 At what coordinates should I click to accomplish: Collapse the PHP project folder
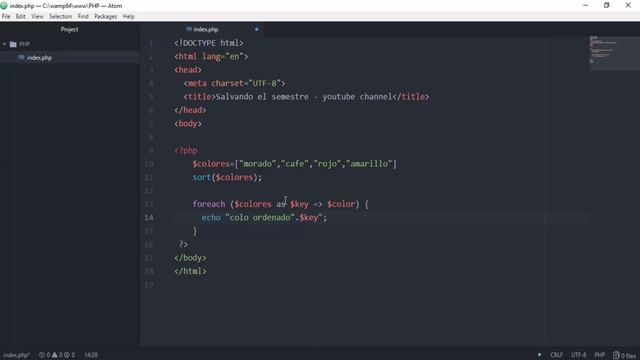click(4, 44)
